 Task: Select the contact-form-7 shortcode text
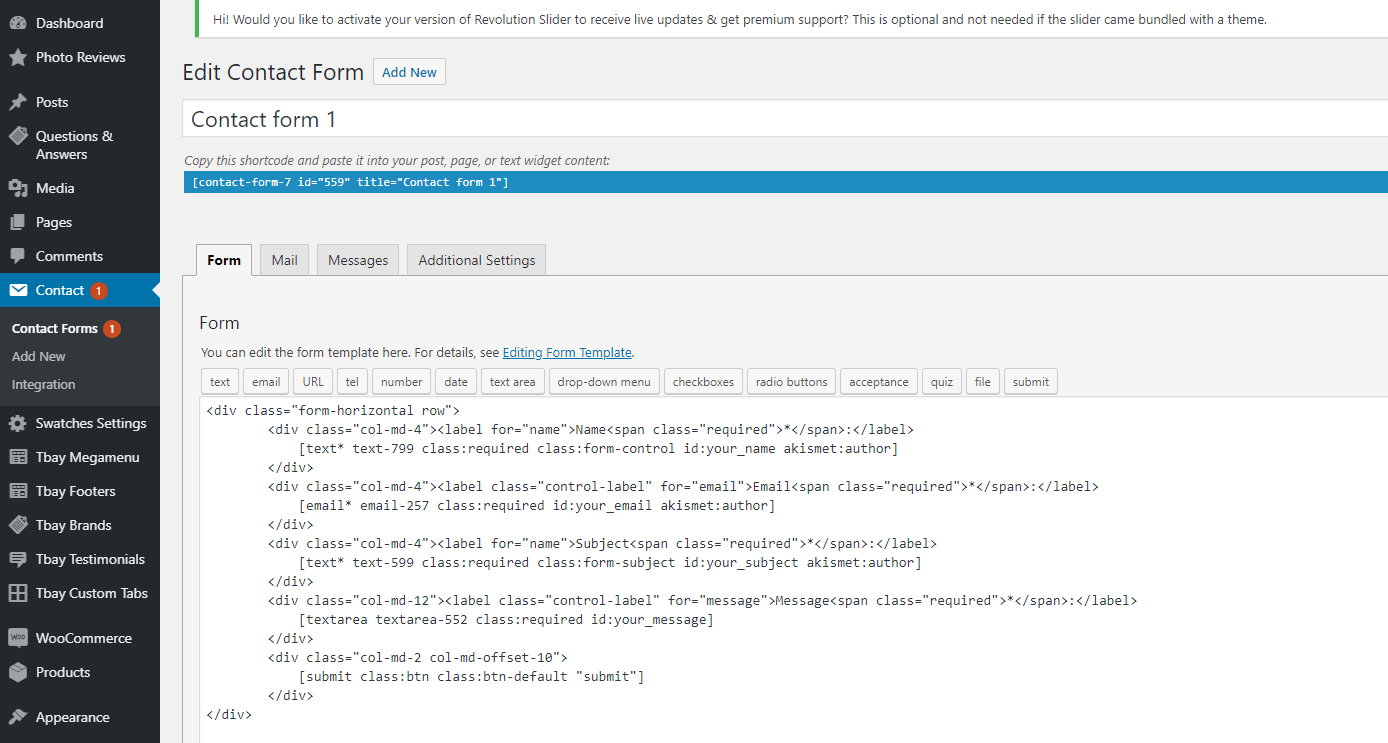coord(350,182)
